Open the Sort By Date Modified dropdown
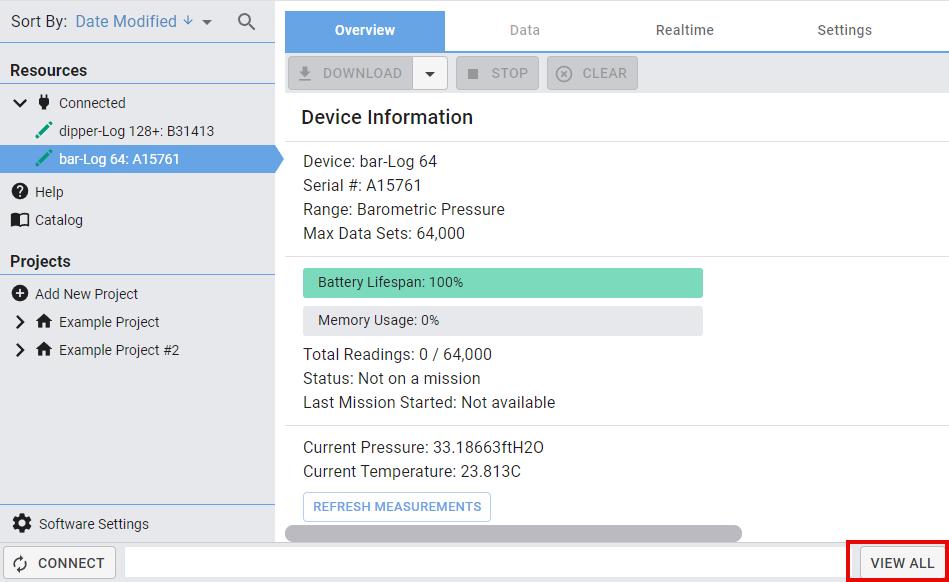 (x=206, y=22)
